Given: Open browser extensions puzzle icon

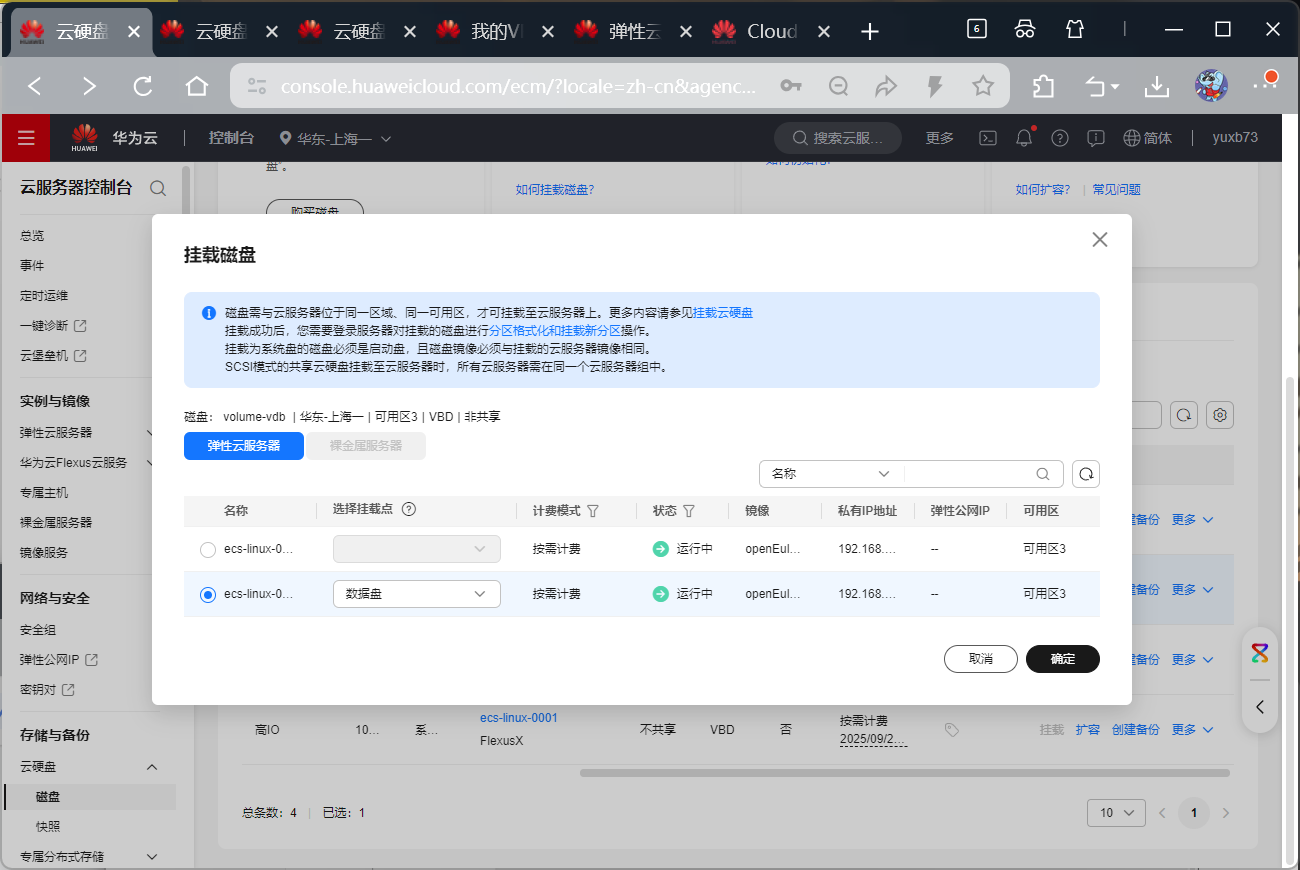Looking at the screenshot, I should (1043, 86).
